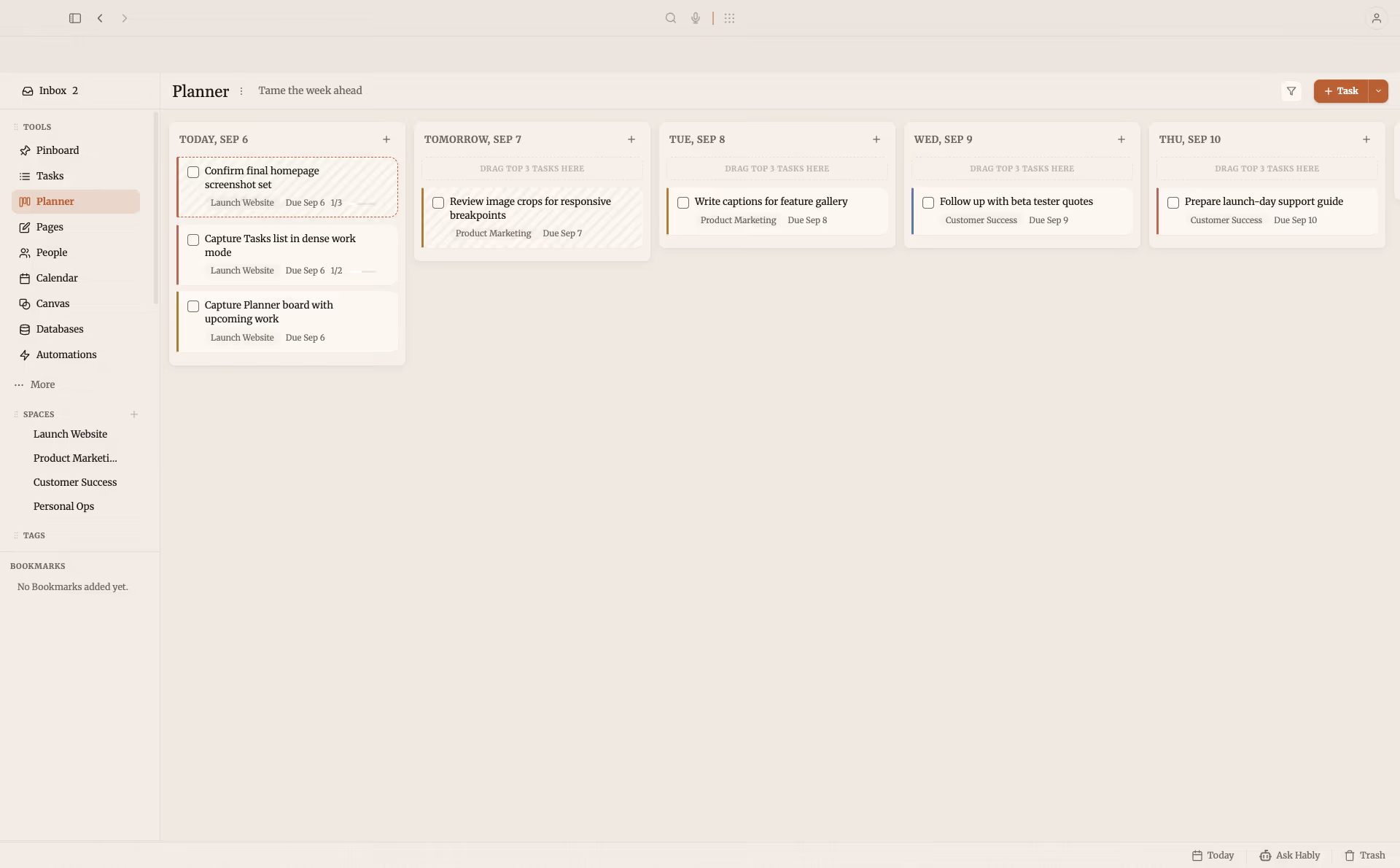Viewport: 1400px width, 868px height.
Task: Go forward with the right arrow
Action: pyautogui.click(x=125, y=18)
